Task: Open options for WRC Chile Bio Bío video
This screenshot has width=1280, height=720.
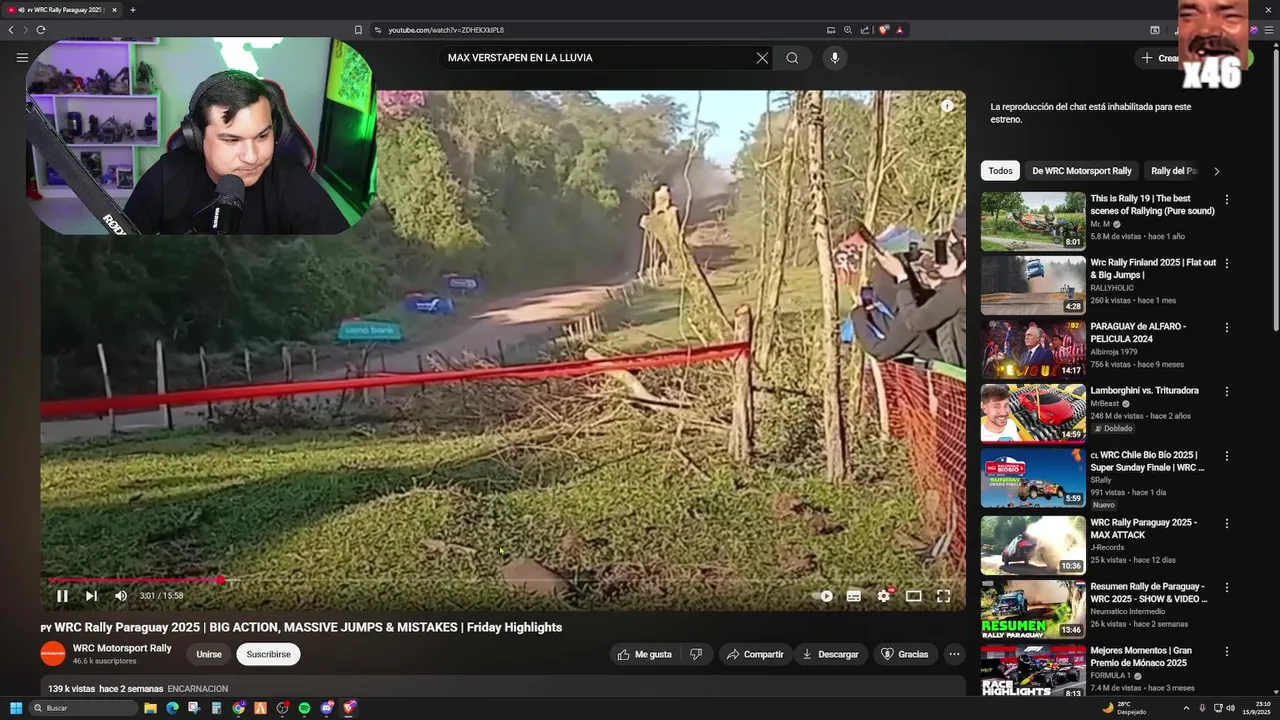Action: coord(1227,455)
